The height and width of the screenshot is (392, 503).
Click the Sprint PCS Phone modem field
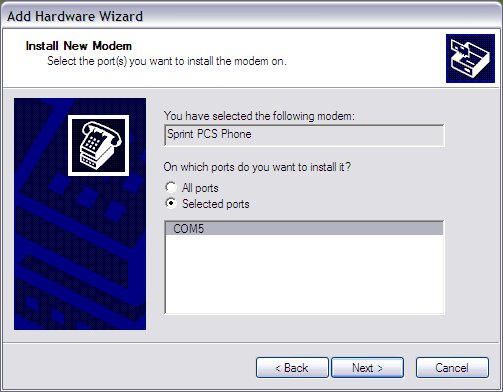[x=304, y=135]
